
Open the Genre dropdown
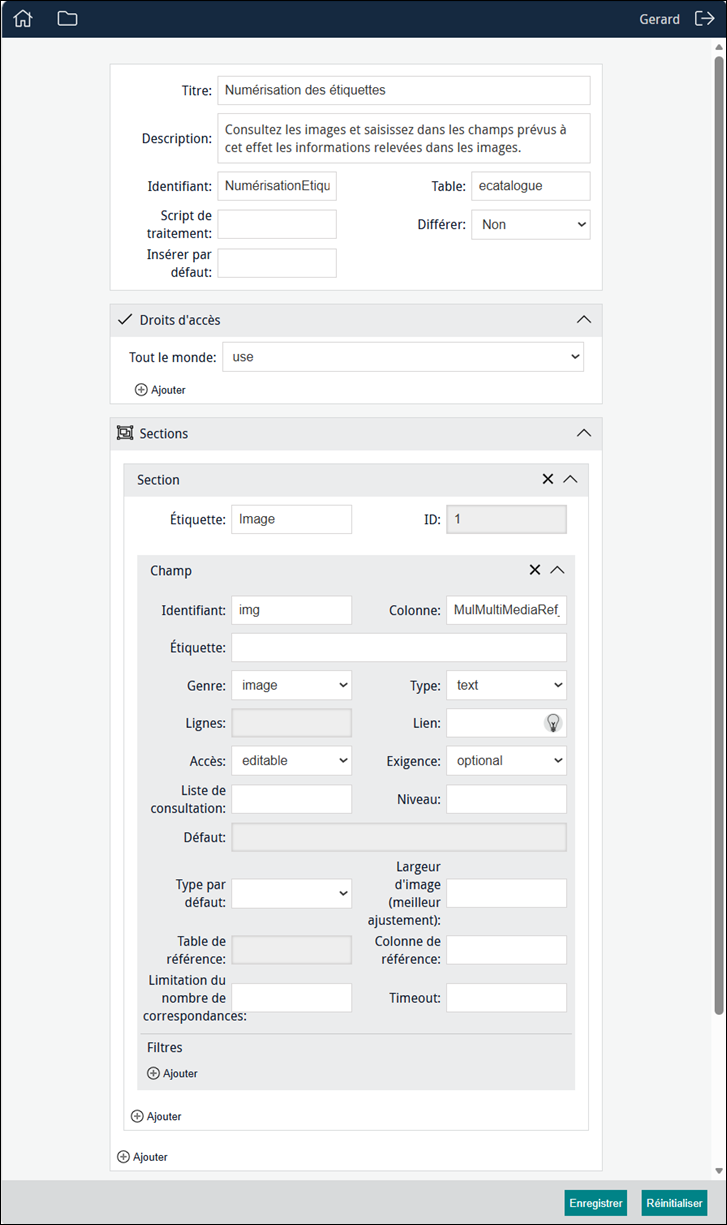(x=291, y=685)
